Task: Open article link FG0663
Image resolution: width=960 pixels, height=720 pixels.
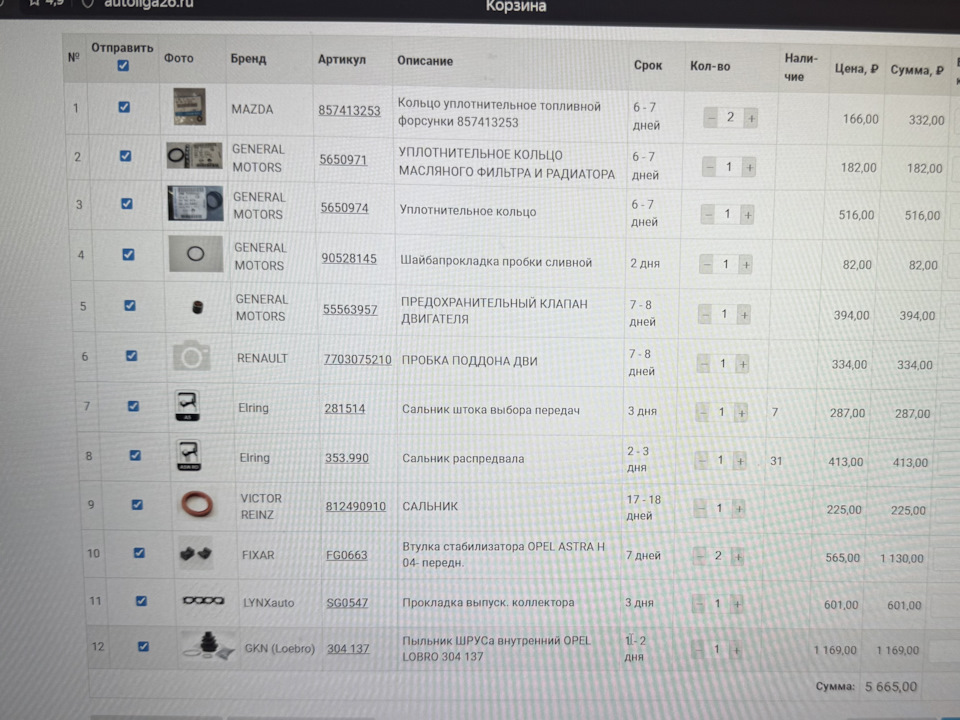Action: coord(347,555)
